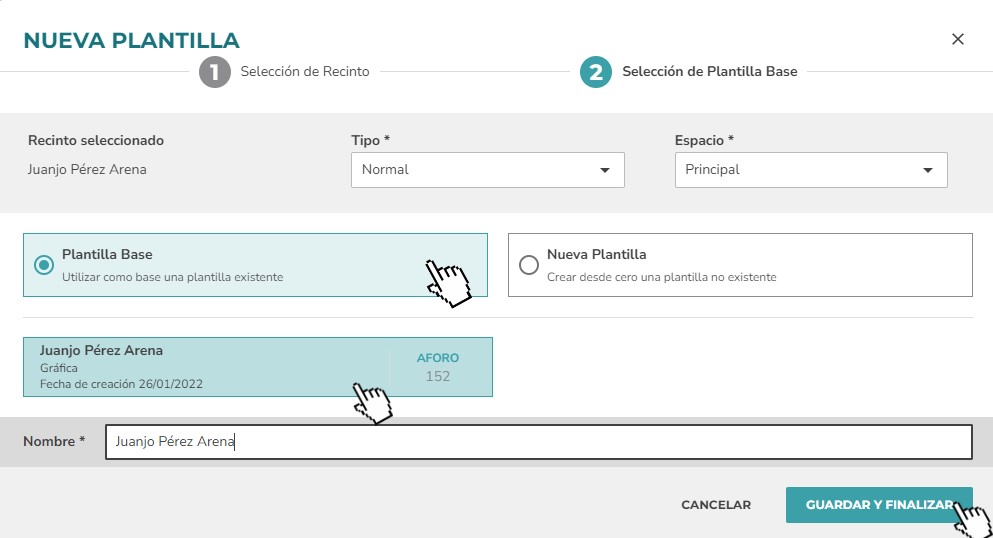Choose the Plantilla Base option card

click(x=255, y=265)
